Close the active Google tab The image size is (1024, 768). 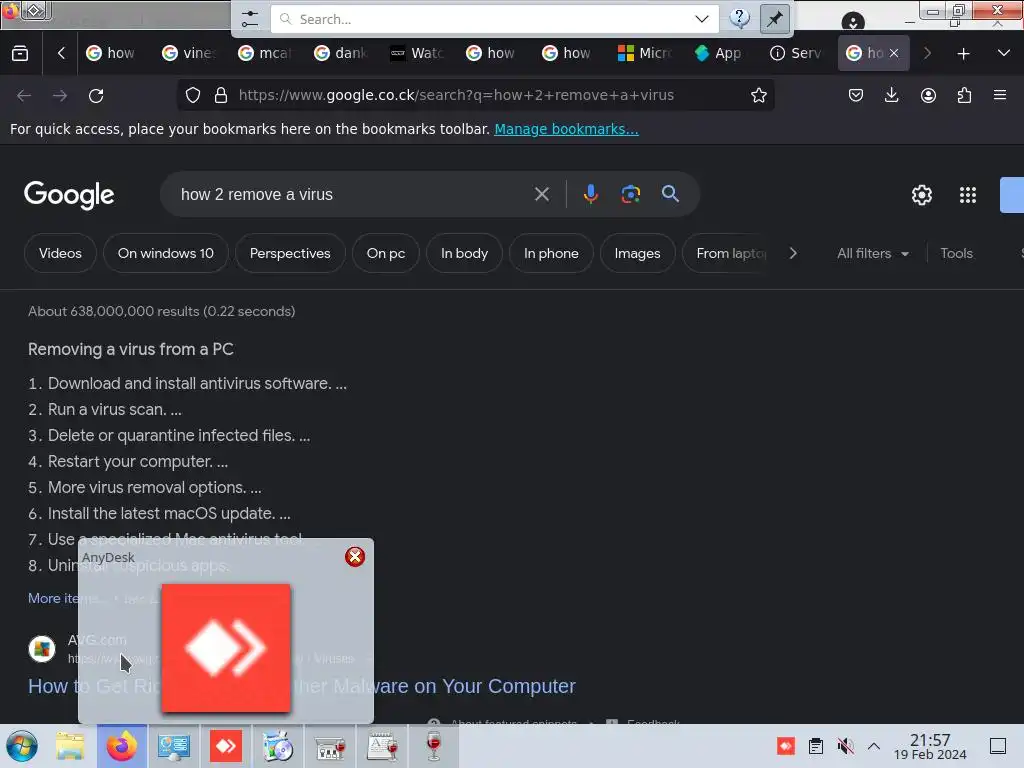[x=893, y=53]
